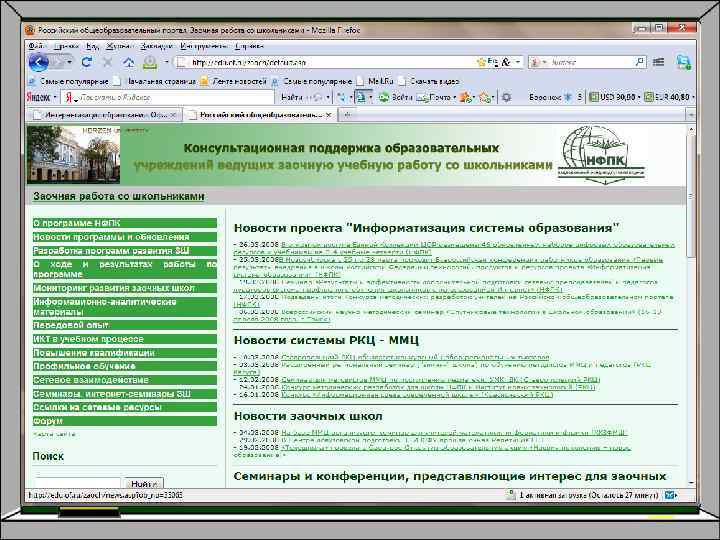This screenshot has height=540, width=720.
Task: Click the НФПК globe logo
Action: click(x=601, y=155)
